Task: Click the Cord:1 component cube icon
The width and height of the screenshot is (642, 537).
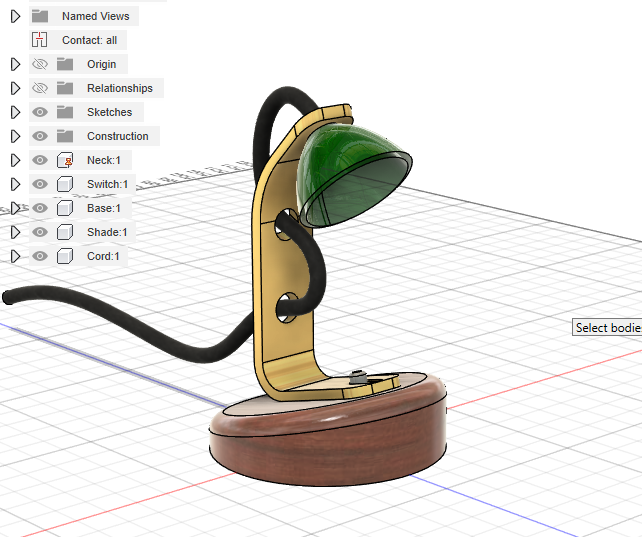Action: [x=65, y=256]
